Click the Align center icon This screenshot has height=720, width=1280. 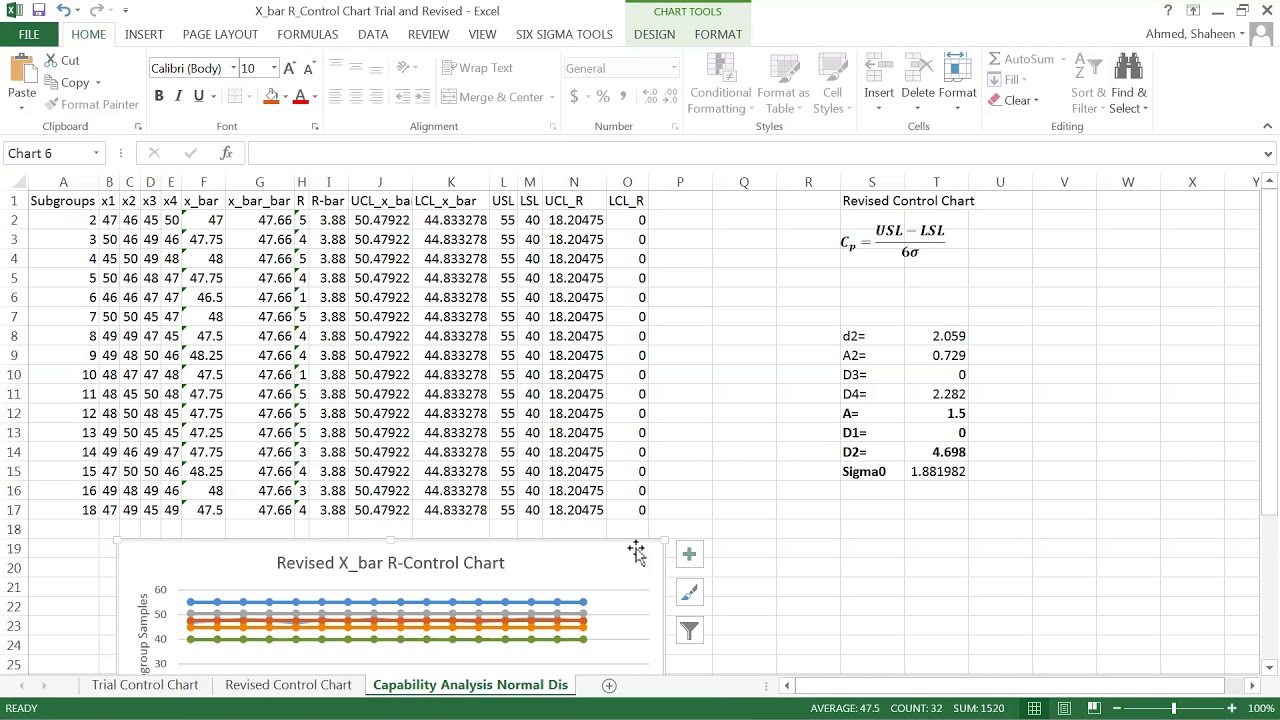point(356,96)
